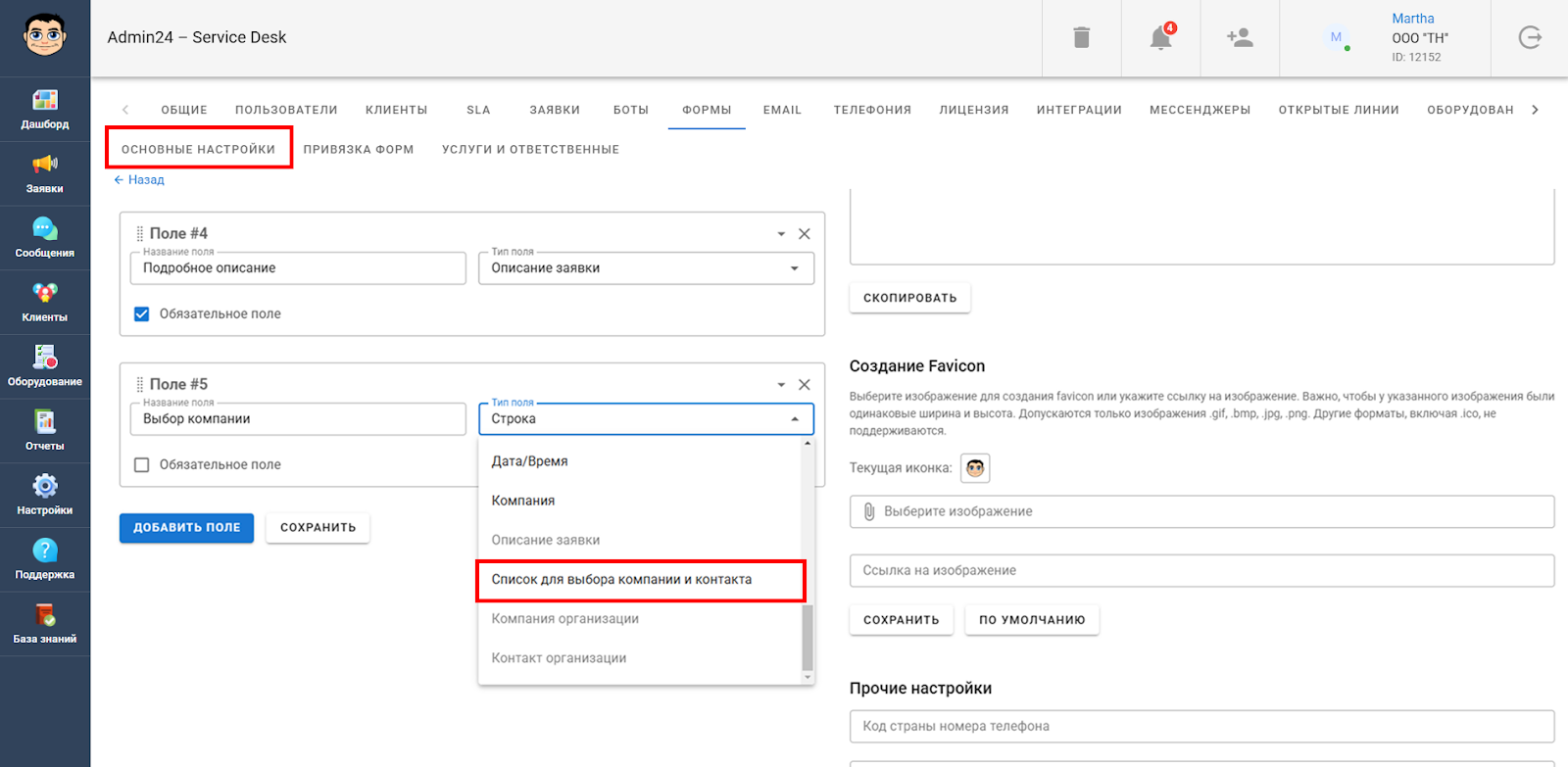Open the Заявки top settings tab
The width and height of the screenshot is (1568, 767).
pyautogui.click(x=555, y=110)
